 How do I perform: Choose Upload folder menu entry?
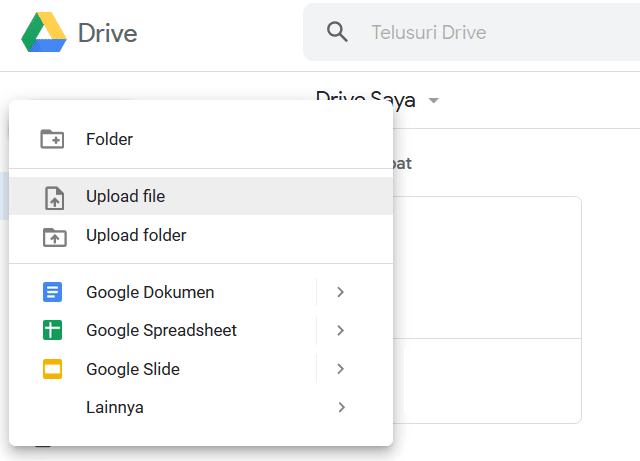point(136,236)
